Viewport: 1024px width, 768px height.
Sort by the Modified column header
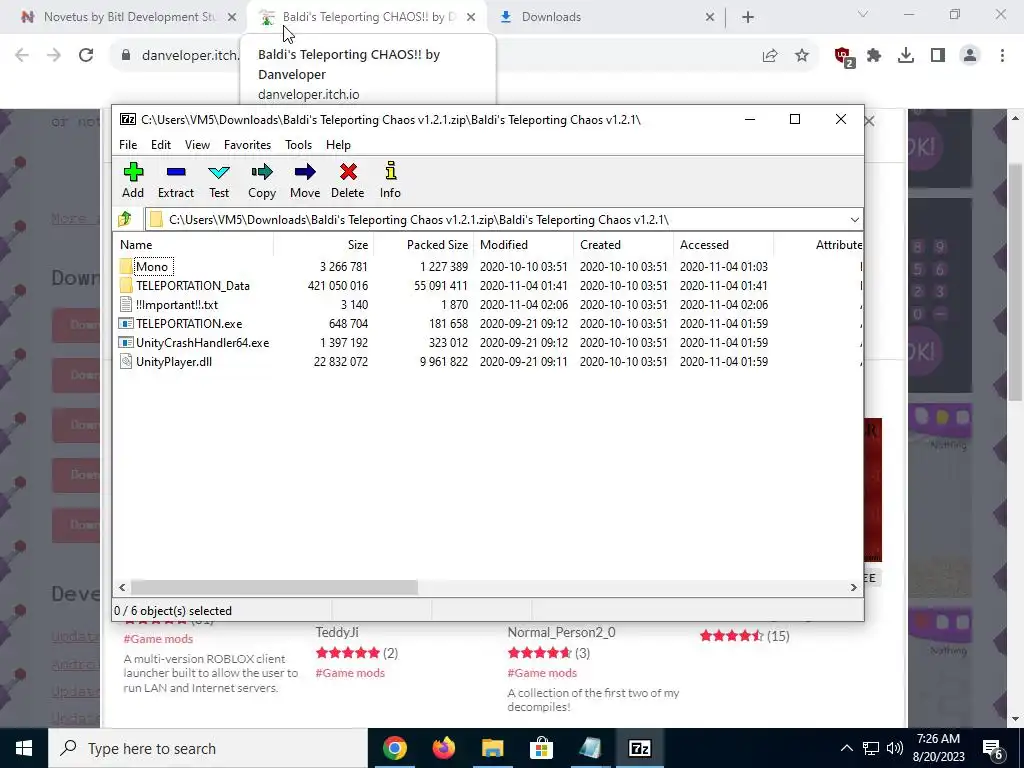(524, 245)
